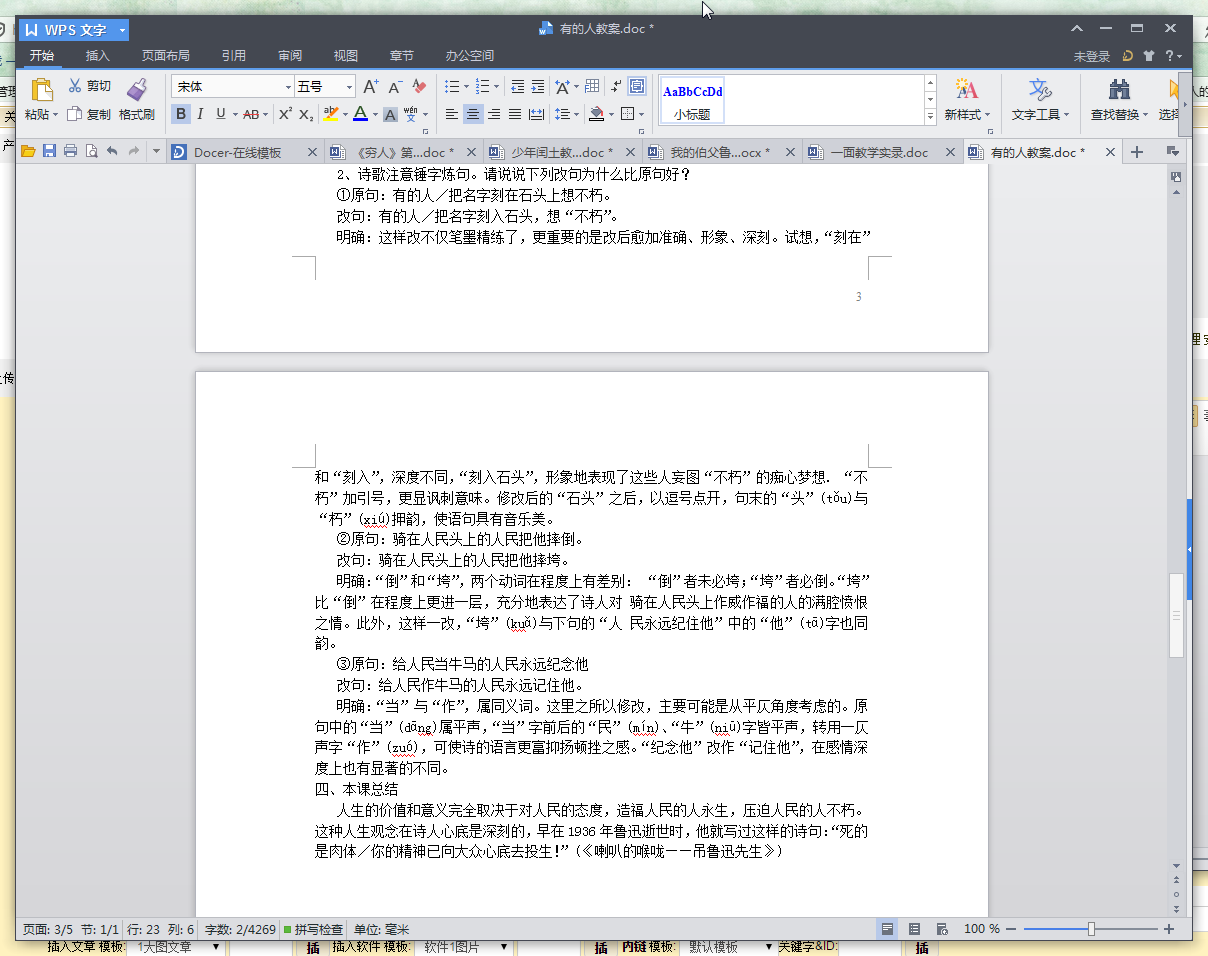Click the clear formatting eraser icon
The image size is (1208, 956).
tap(420, 87)
